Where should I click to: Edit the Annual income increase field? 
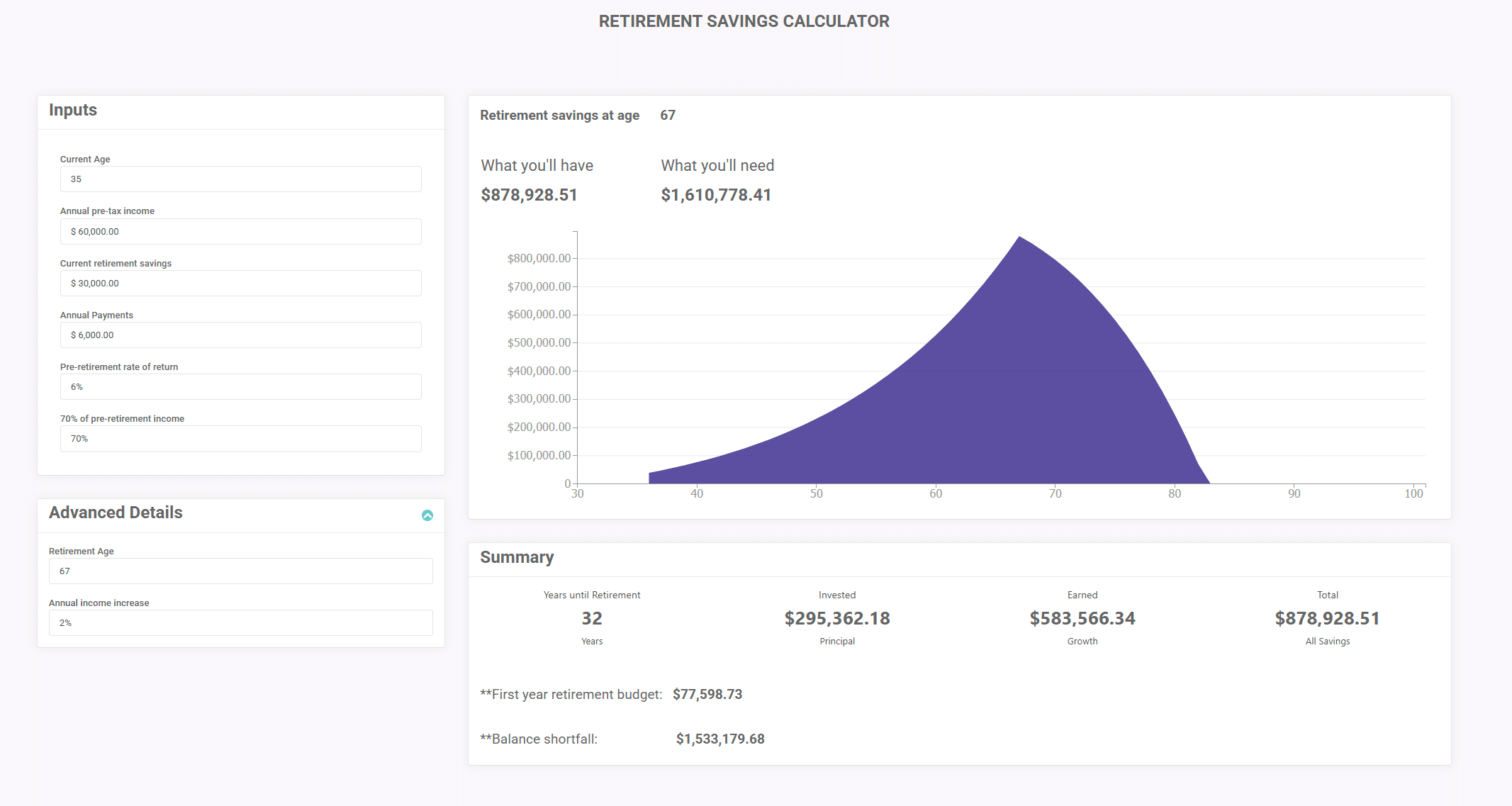tap(240, 623)
